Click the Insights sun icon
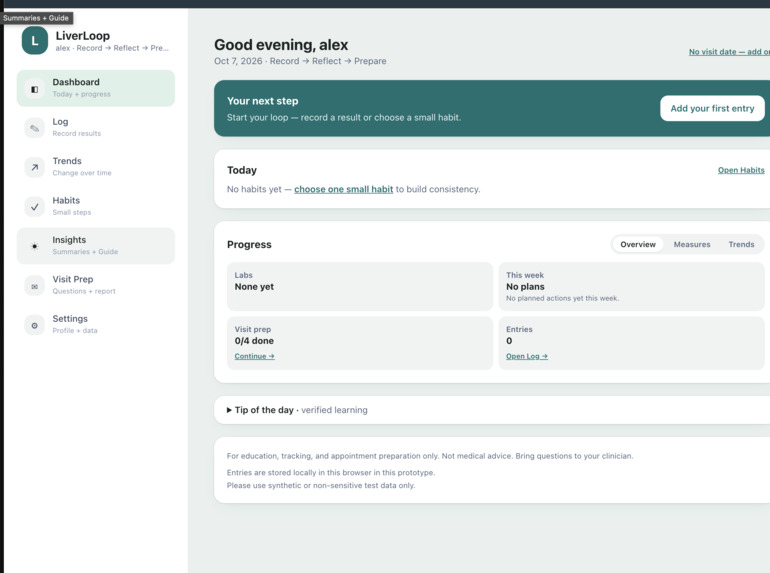The height and width of the screenshot is (573, 770). [34, 246]
